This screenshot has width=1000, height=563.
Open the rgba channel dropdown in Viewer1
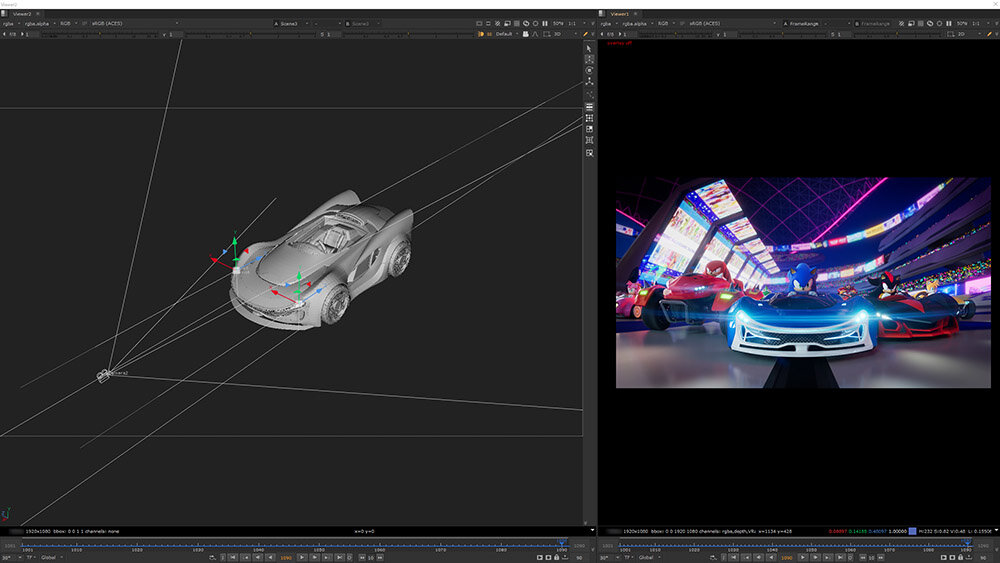coord(609,24)
